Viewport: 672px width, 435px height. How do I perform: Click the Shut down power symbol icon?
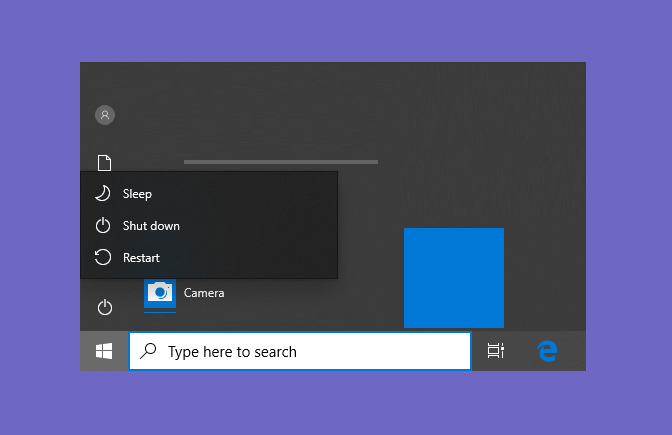click(103, 225)
